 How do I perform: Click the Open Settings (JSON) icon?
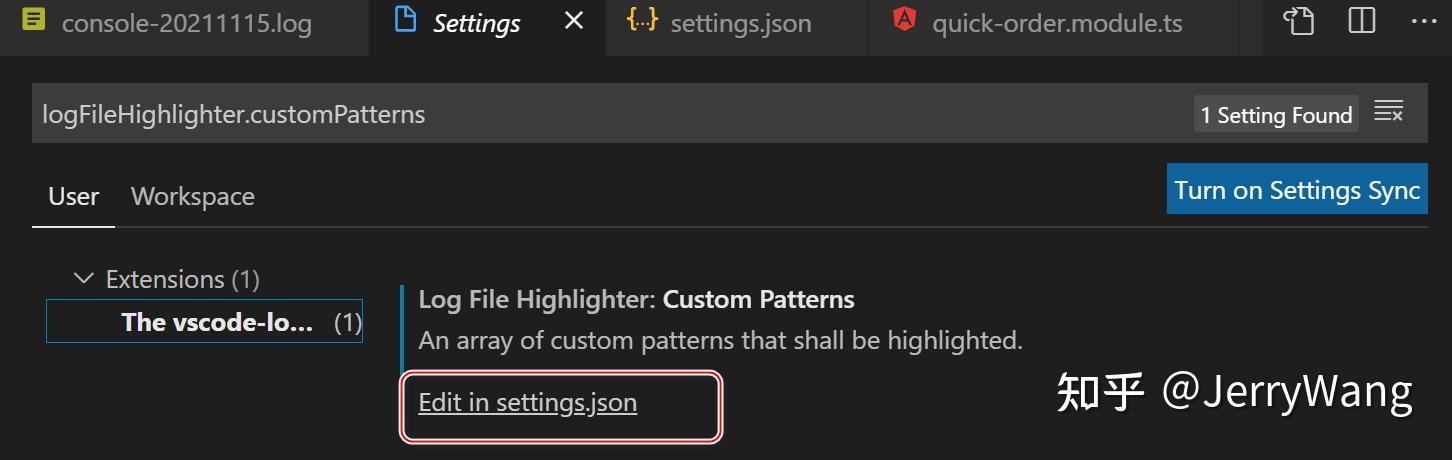[1299, 21]
